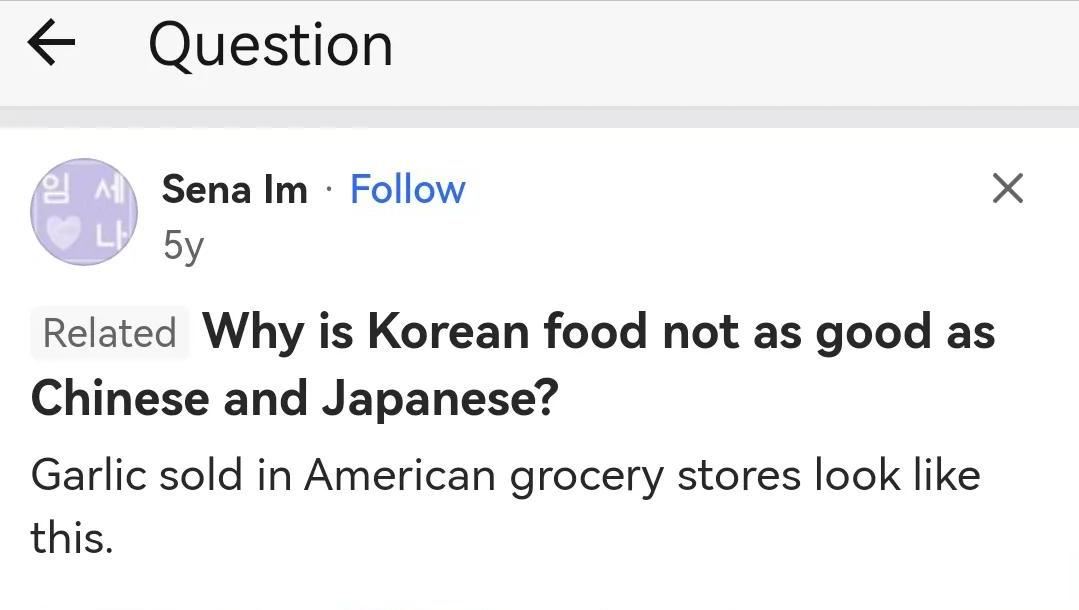Click the back navigation arrow to exit Question view

point(48,42)
